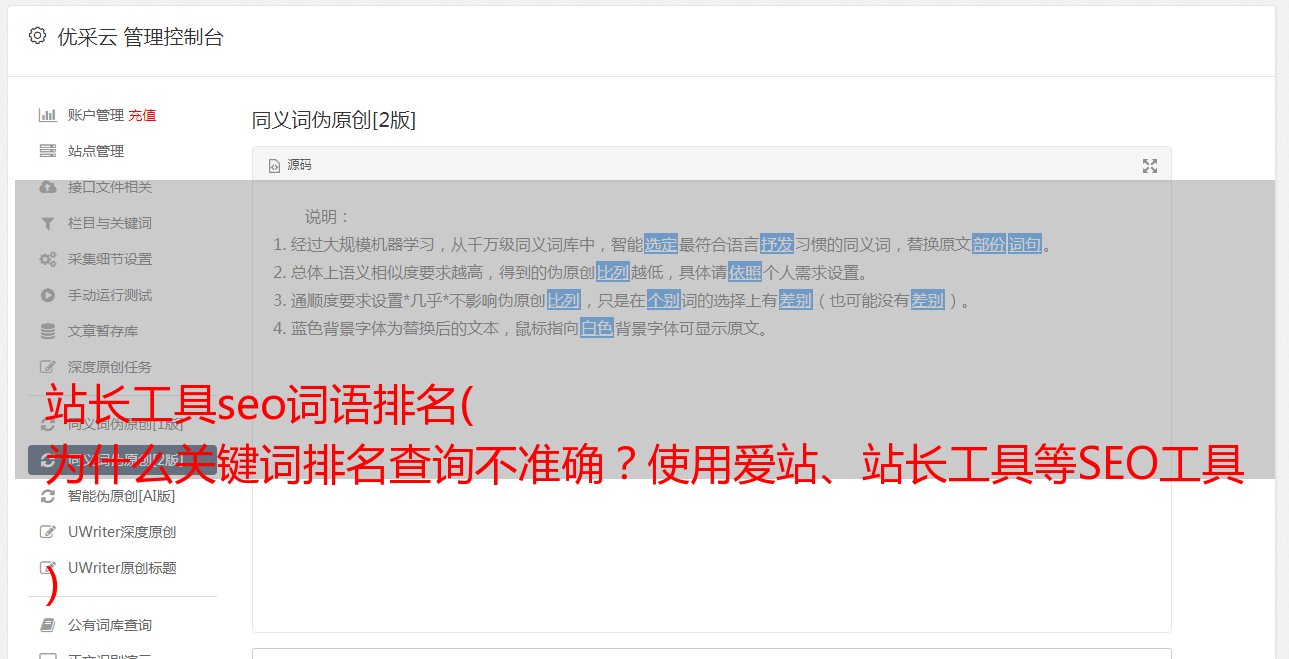Click the settings gear icon beside 优采云
This screenshot has height=659, width=1289.
[x=37, y=36]
